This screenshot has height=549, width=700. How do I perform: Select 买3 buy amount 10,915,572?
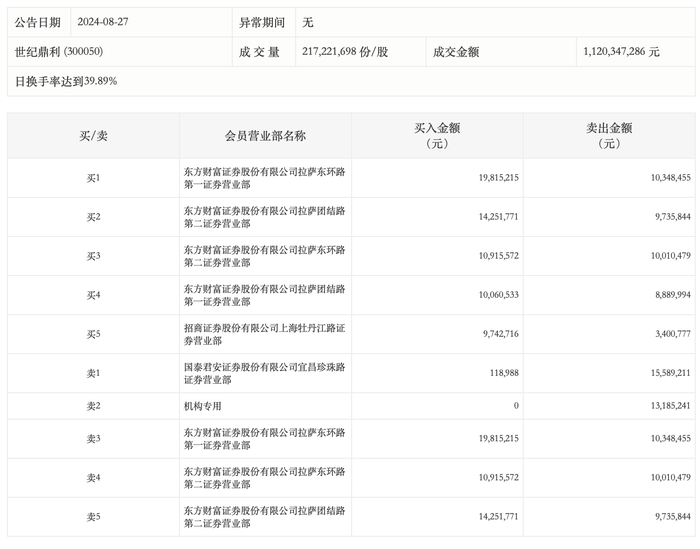click(x=499, y=256)
